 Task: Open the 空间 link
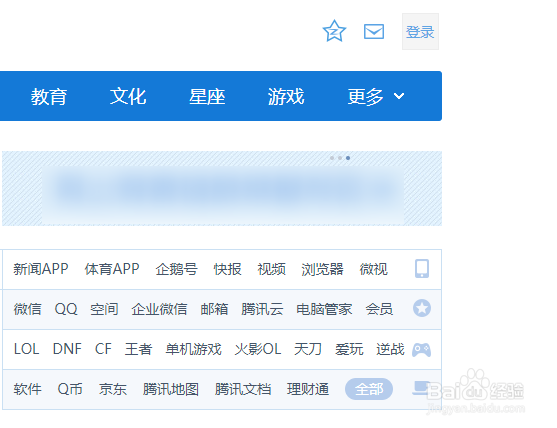(104, 309)
